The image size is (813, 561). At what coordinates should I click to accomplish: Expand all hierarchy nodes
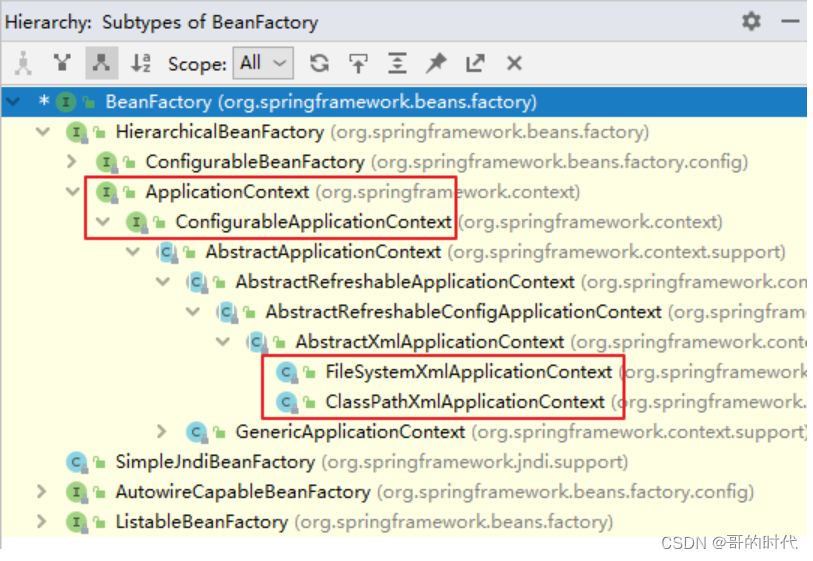pyautogui.click(x=397, y=63)
